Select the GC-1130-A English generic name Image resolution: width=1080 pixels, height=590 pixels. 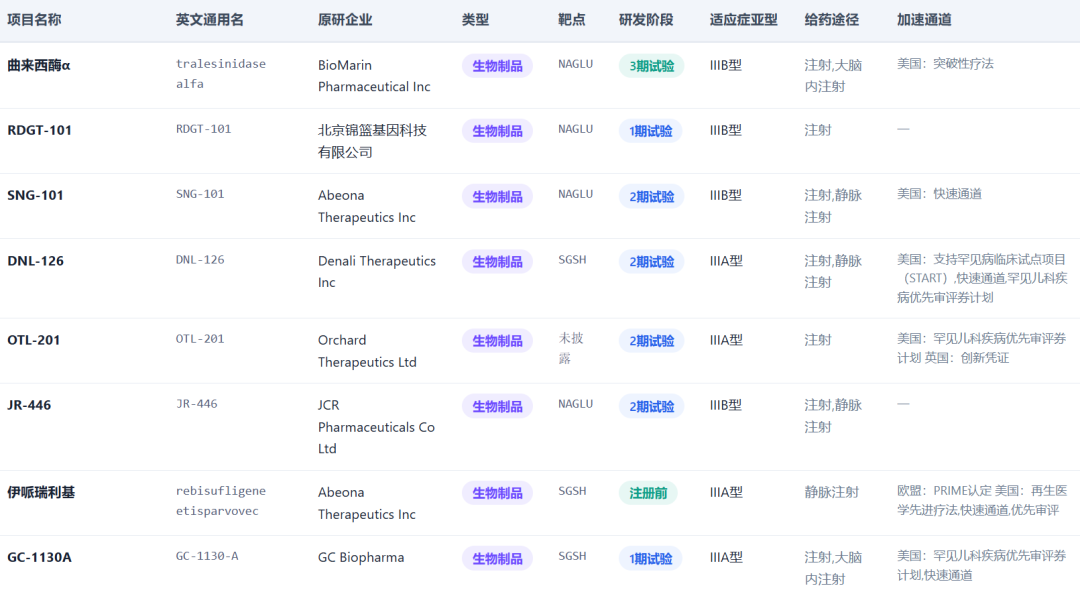[207, 556]
